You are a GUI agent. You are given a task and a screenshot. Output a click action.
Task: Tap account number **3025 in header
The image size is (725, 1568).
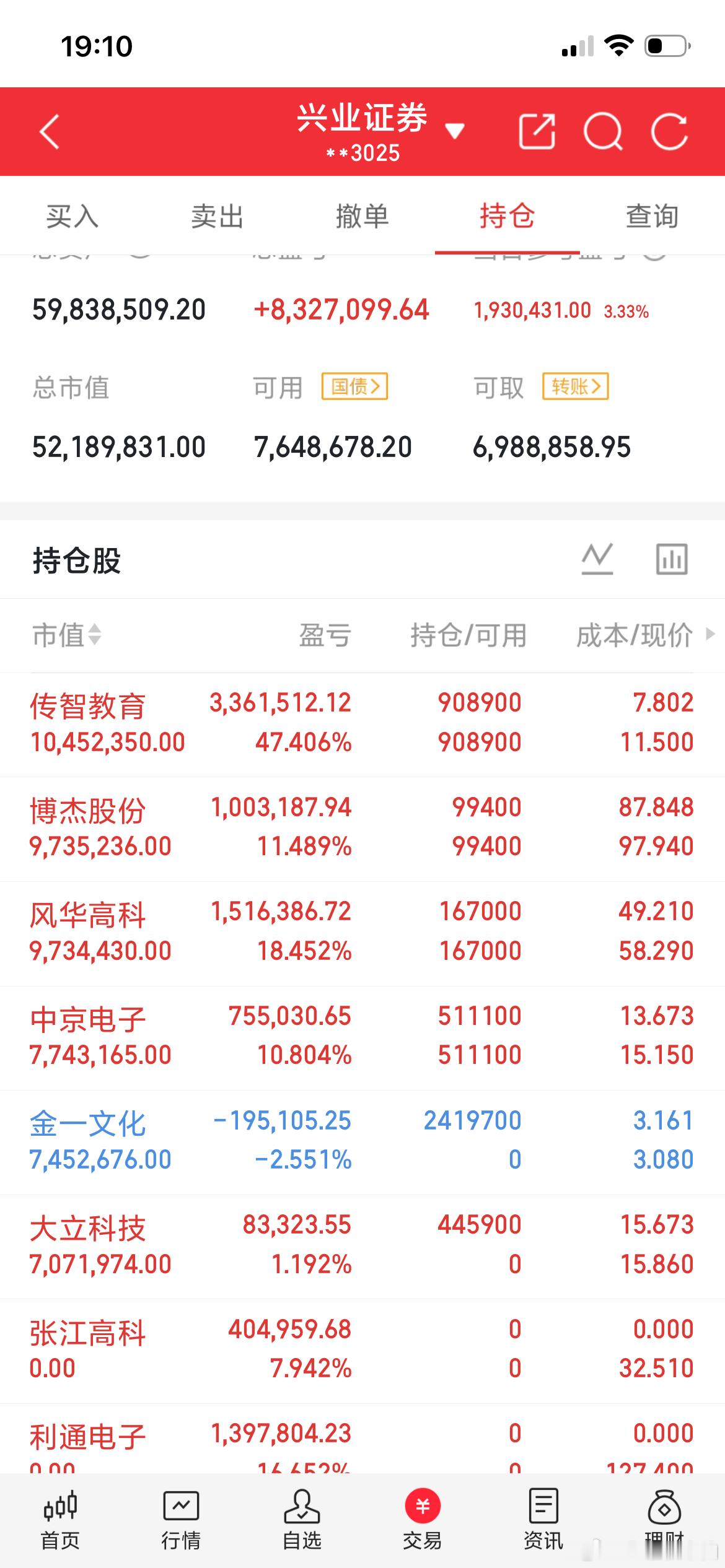363,153
